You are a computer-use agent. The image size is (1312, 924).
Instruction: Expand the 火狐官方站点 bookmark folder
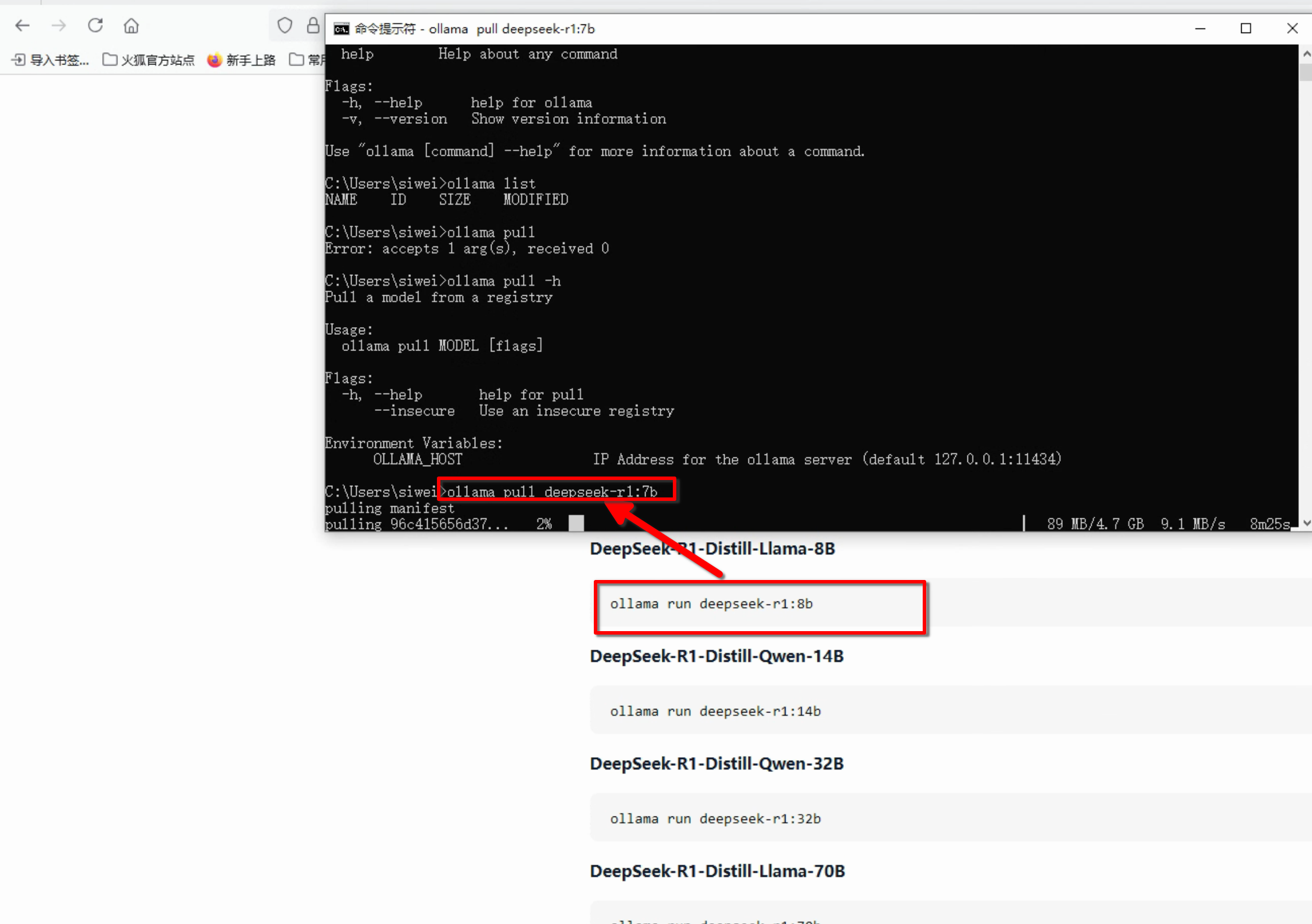149,60
